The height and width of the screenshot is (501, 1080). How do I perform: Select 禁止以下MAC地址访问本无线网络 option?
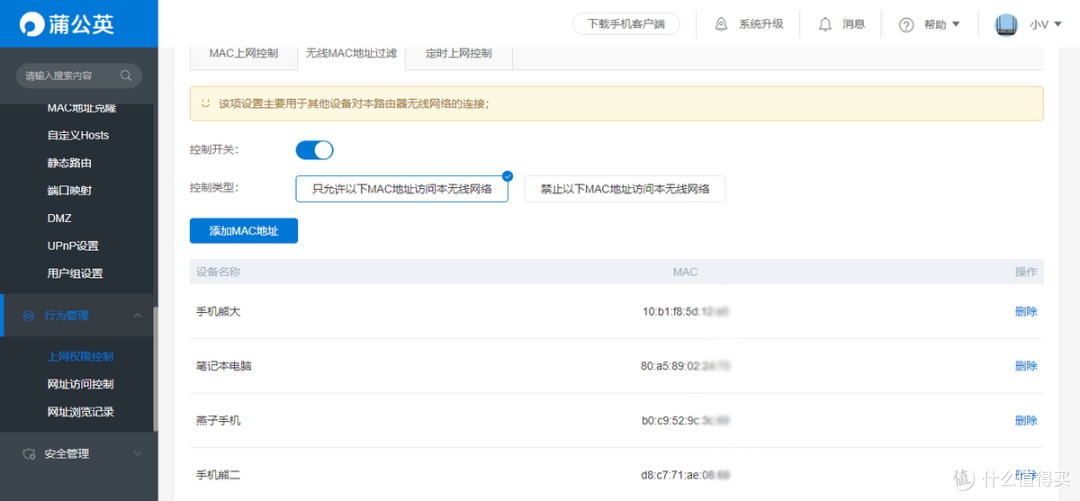tap(625, 189)
